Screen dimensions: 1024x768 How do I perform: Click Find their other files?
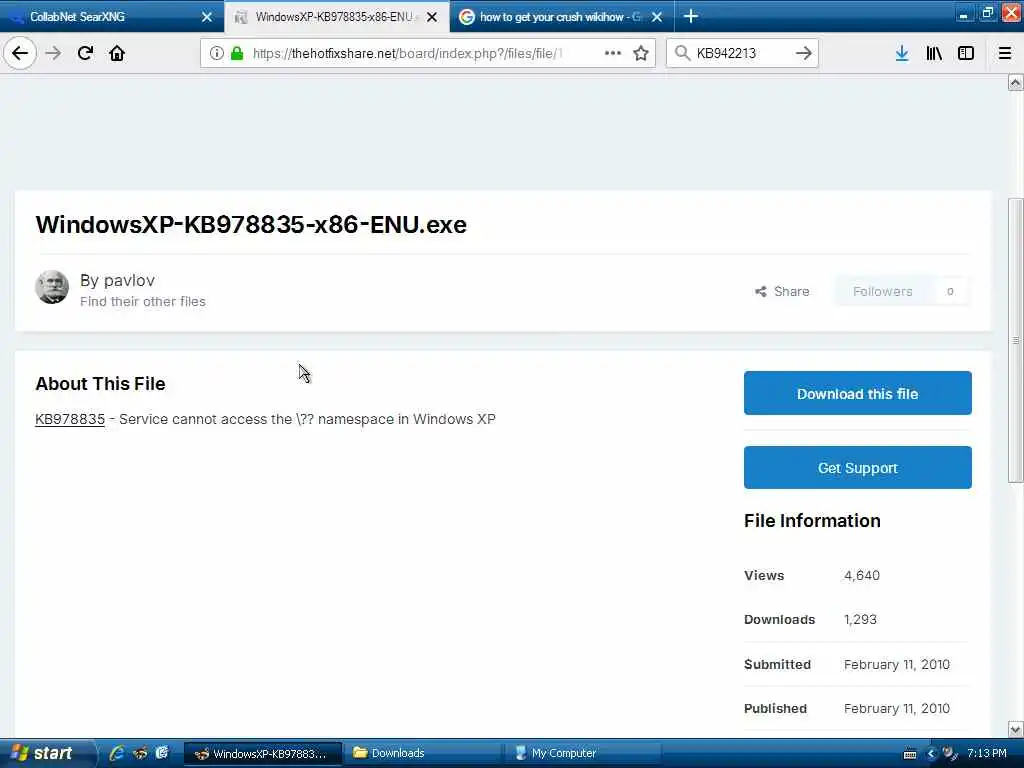[x=142, y=301]
